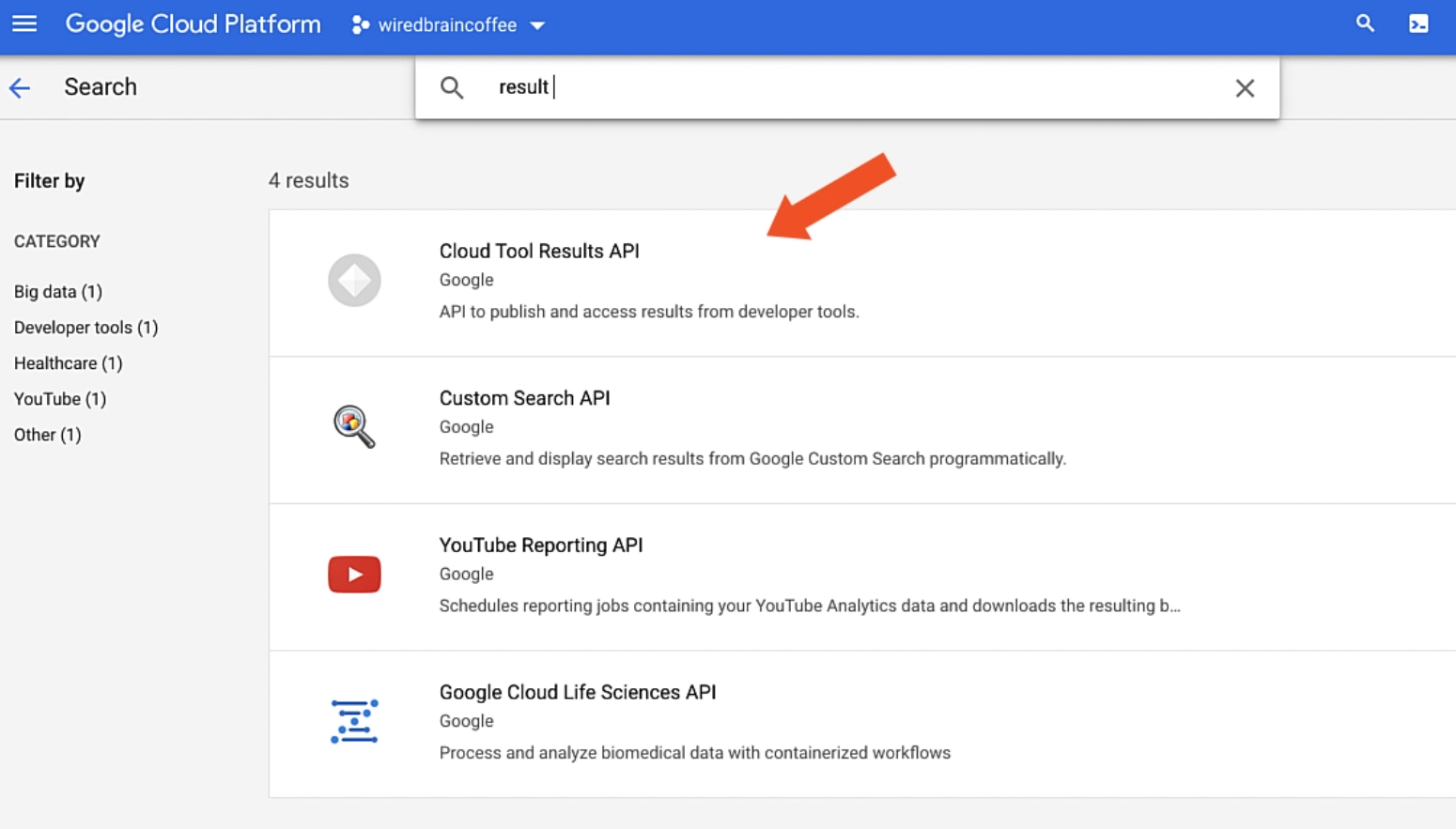
Task: Click 'Retrieve and display search results' description
Action: coord(752,459)
